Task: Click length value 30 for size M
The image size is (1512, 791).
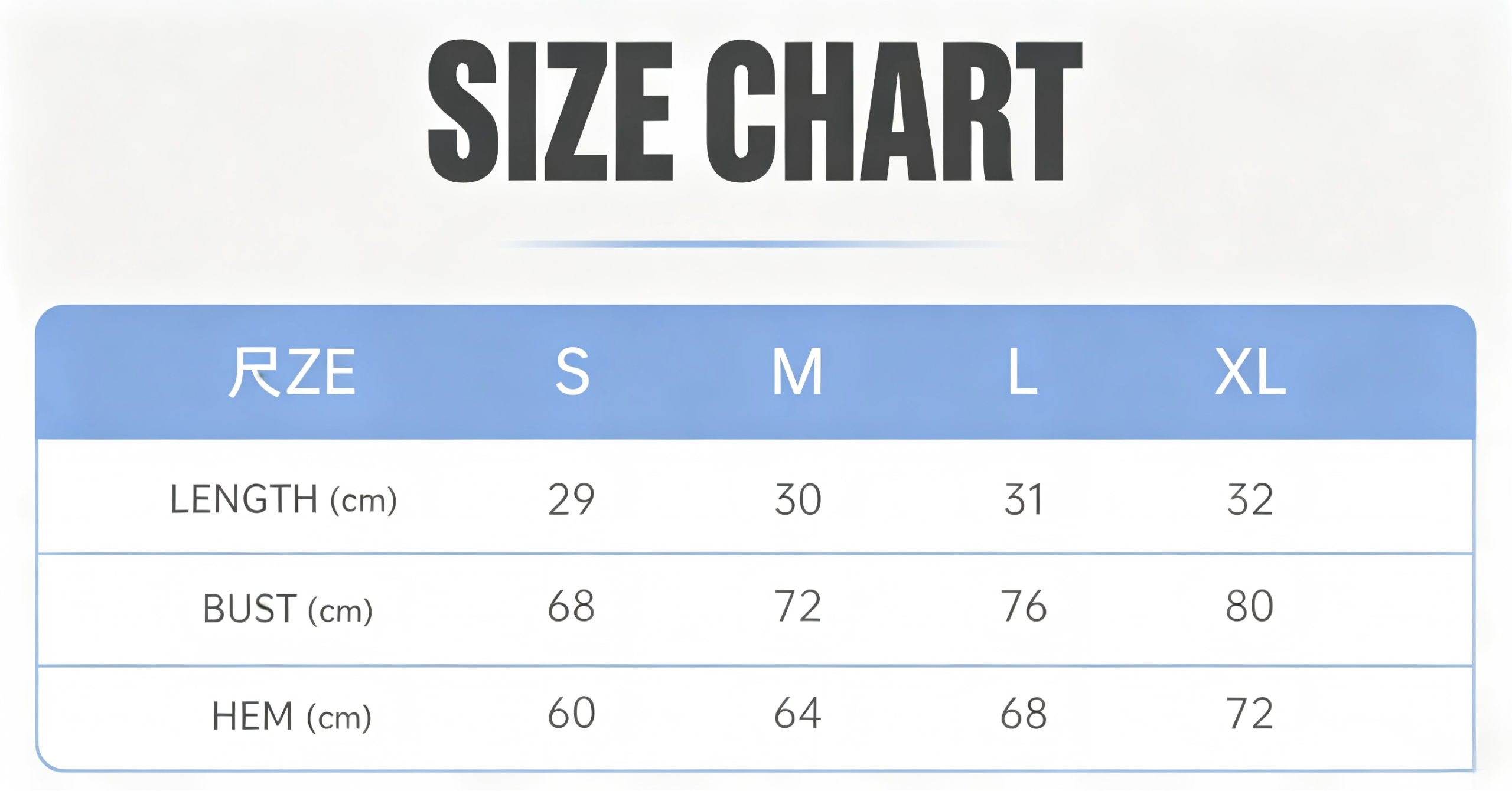Action: [798, 499]
